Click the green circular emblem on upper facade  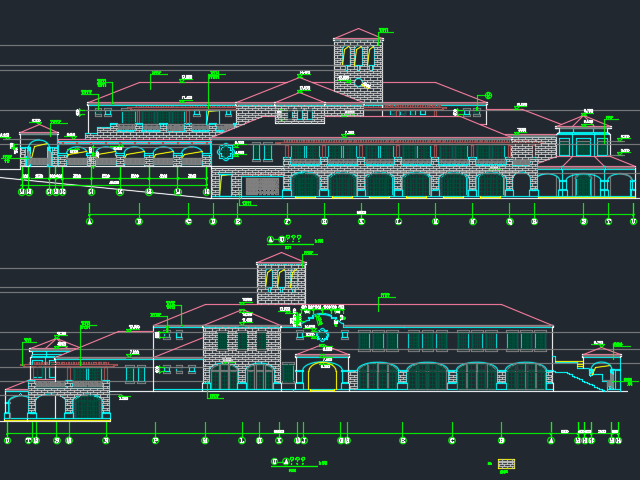[226, 152]
